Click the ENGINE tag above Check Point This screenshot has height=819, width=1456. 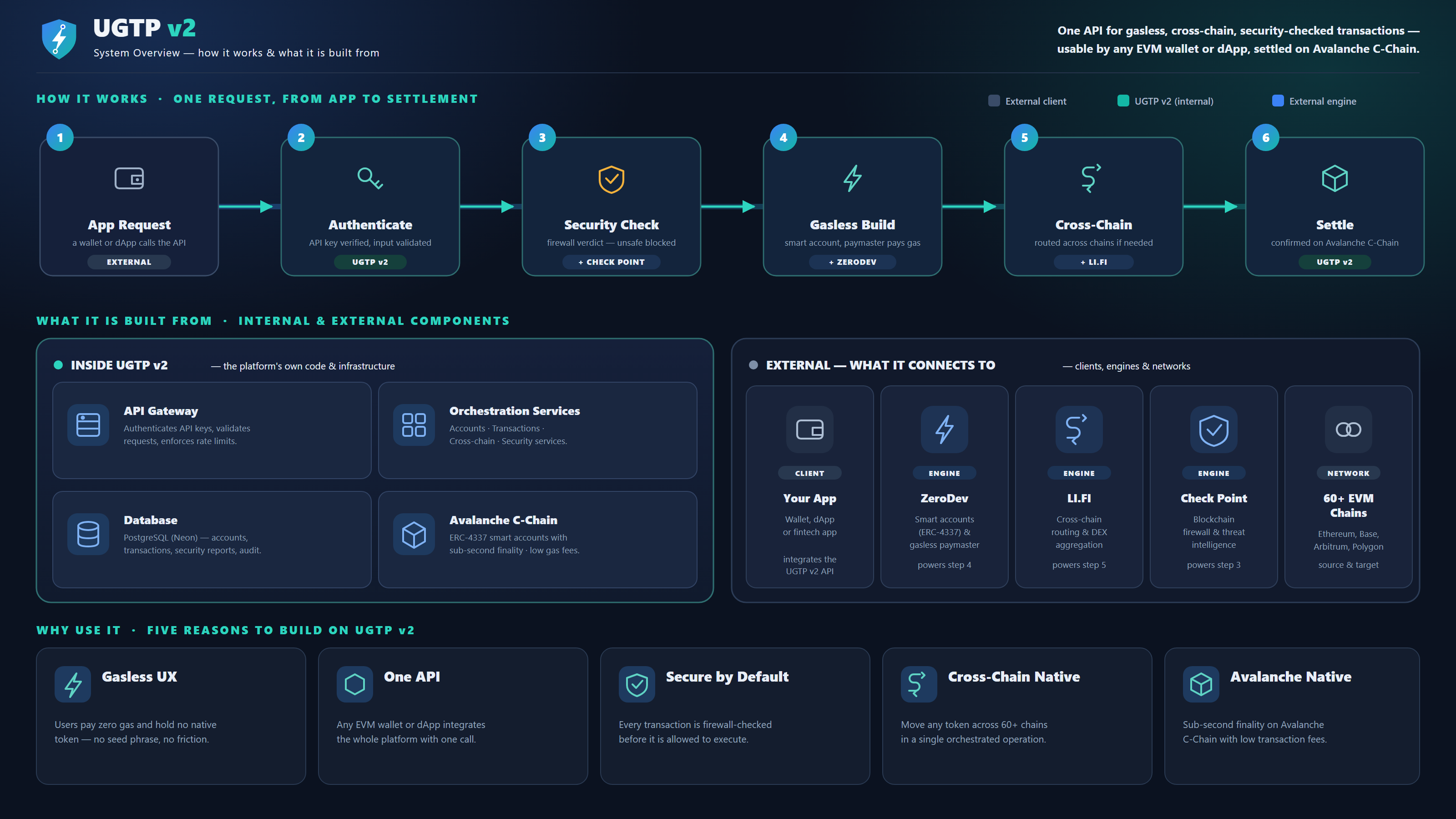click(1213, 473)
